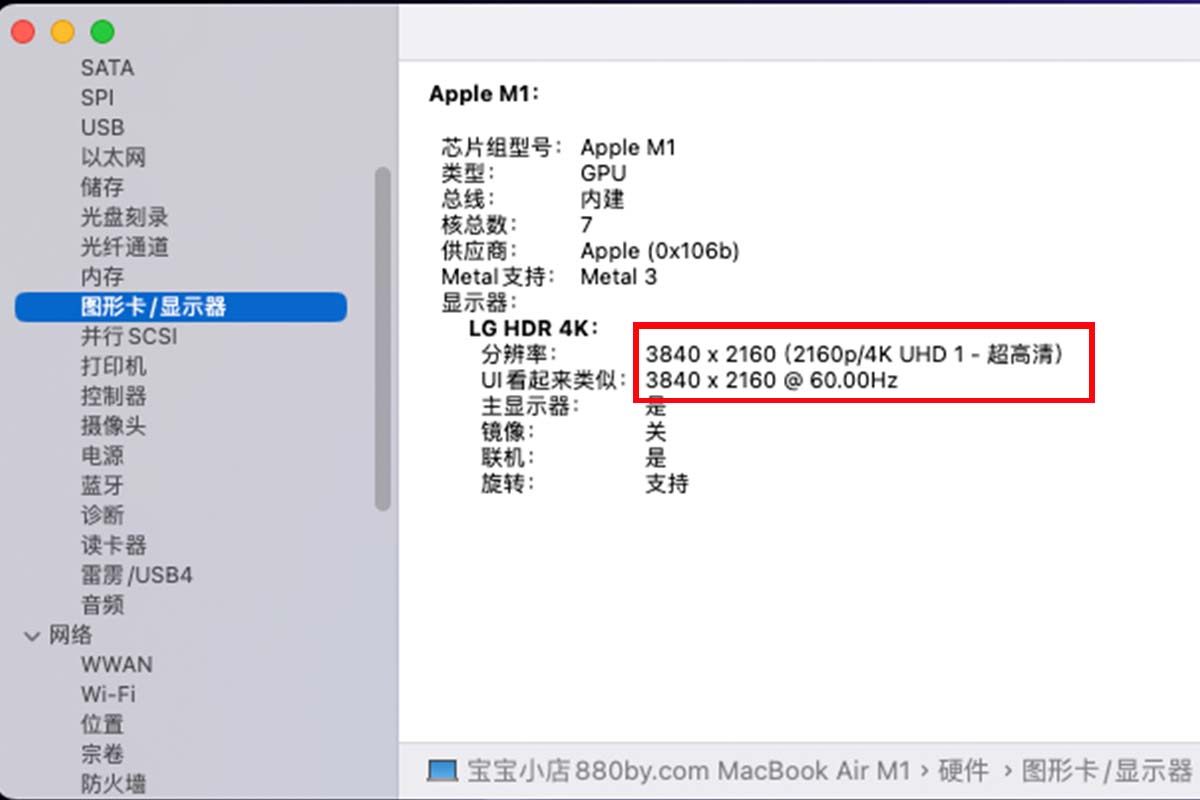The height and width of the screenshot is (800, 1200).
Task: Click the 供应商 value Apple (0x106b)
Action: tap(660, 251)
